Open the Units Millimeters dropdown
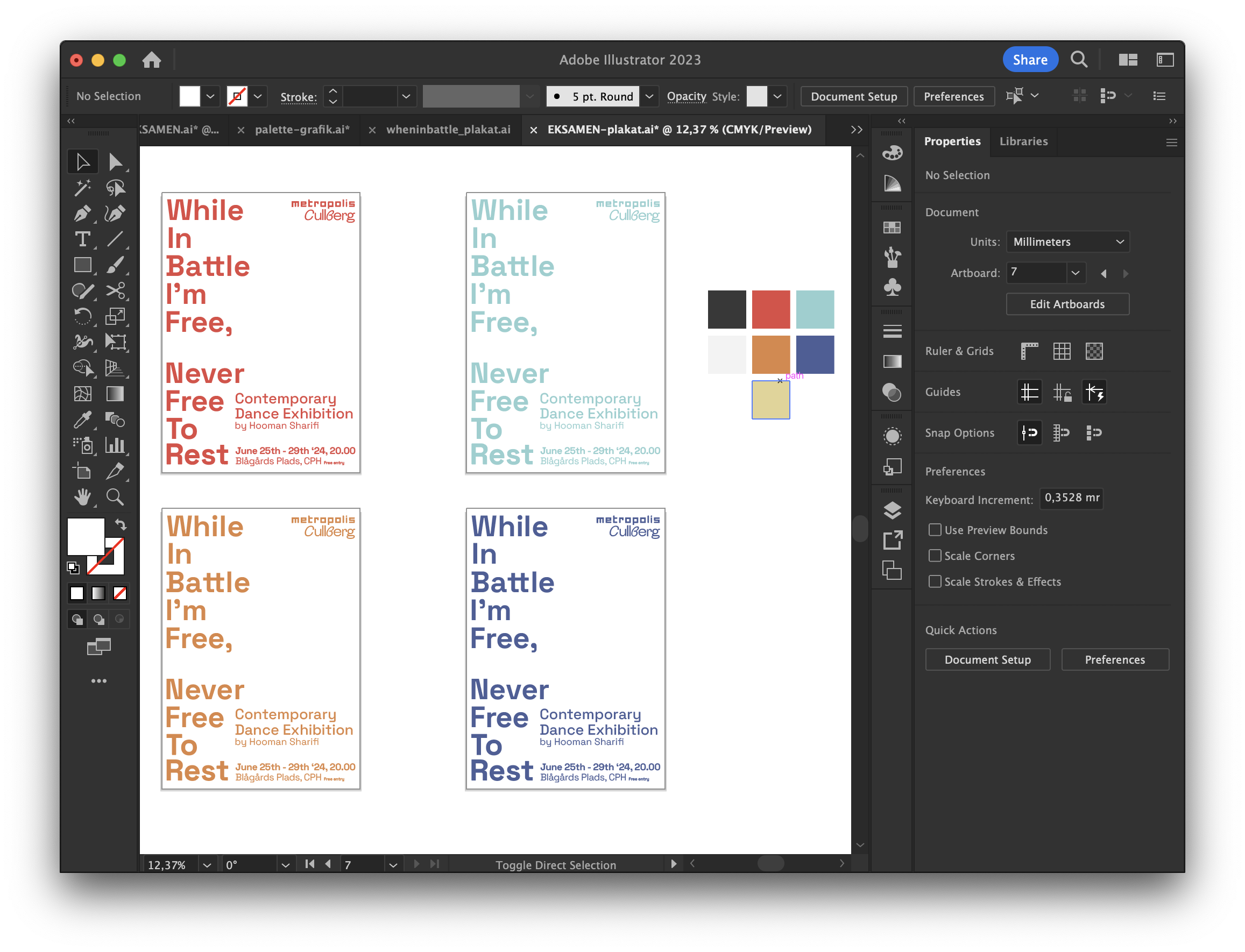Screen dimensions: 1245x952 tap(1067, 242)
